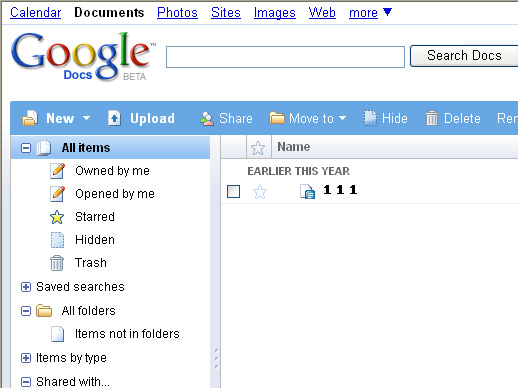Open the Calendar link
This screenshot has width=518, height=388.
click(36, 13)
